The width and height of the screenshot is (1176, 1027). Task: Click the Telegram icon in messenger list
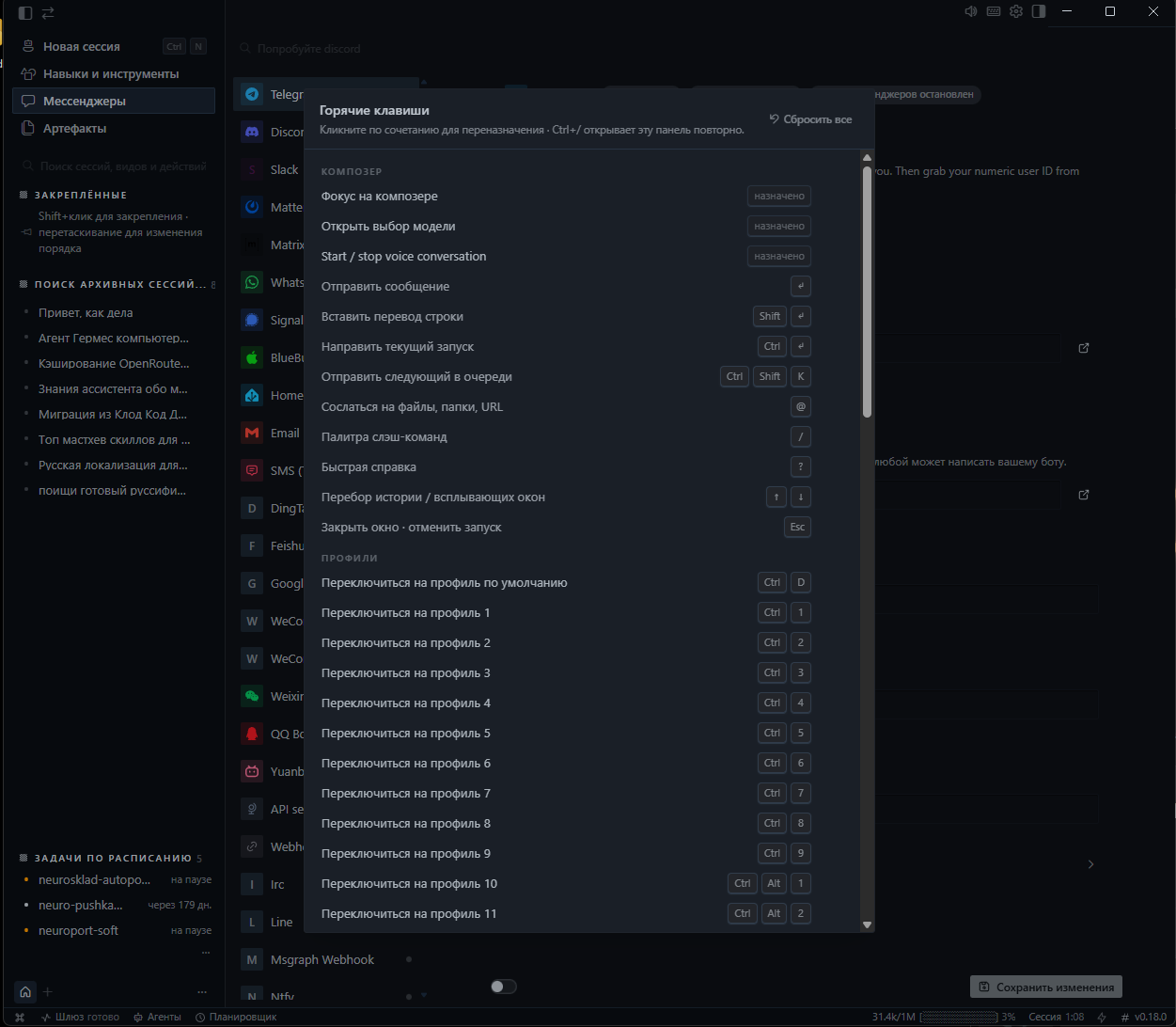251,94
